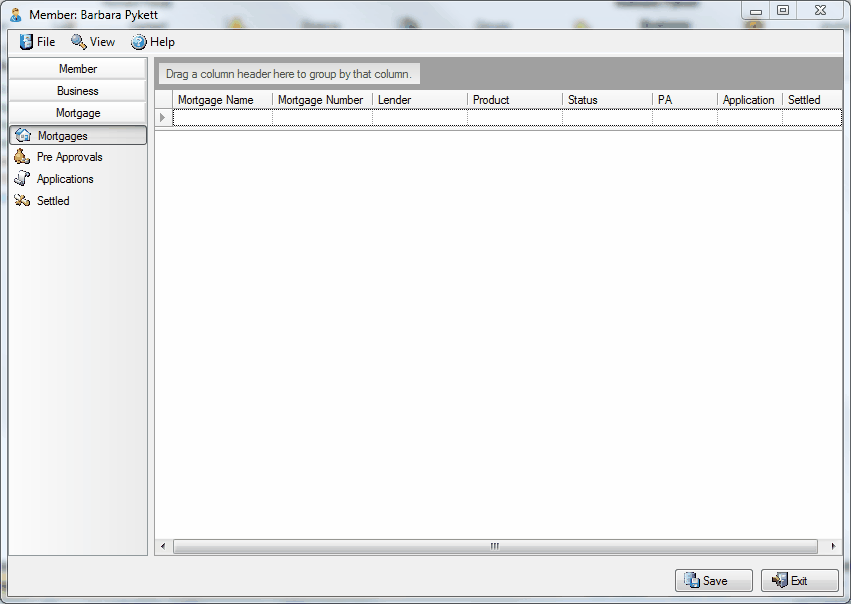
Task: Sort by Application column header
Action: (x=750, y=100)
